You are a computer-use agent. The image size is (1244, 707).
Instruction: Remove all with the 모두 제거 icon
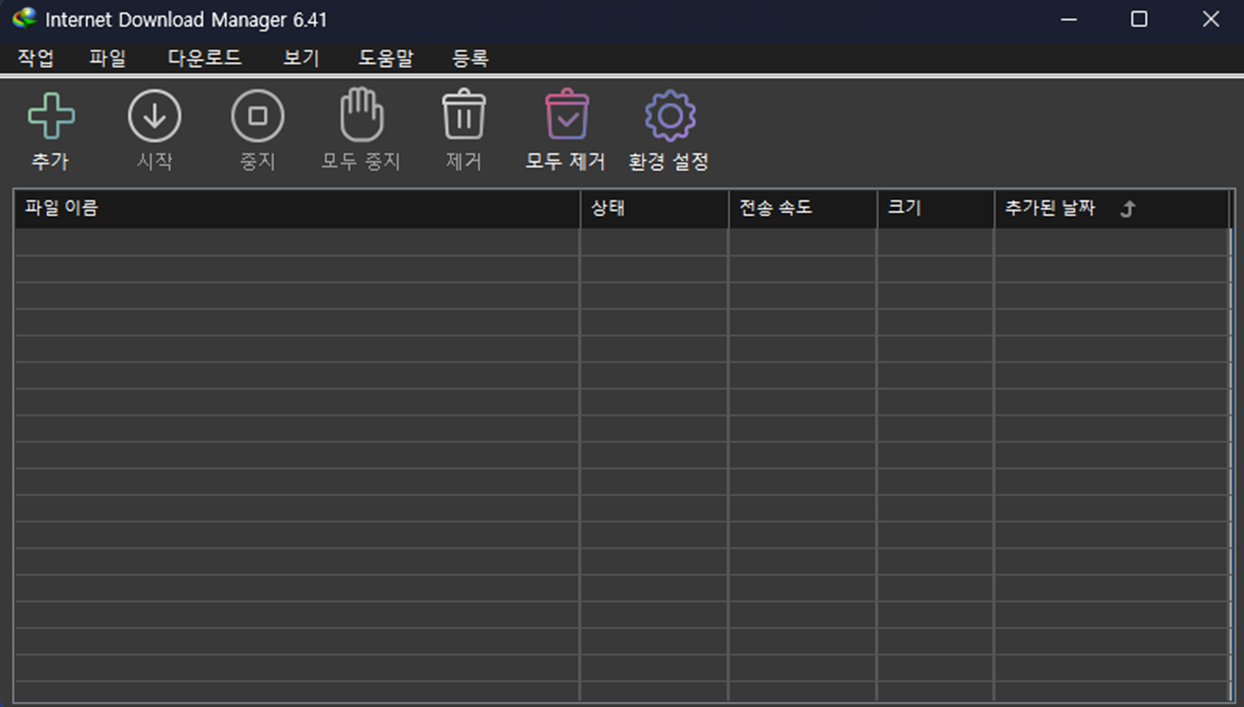567,115
